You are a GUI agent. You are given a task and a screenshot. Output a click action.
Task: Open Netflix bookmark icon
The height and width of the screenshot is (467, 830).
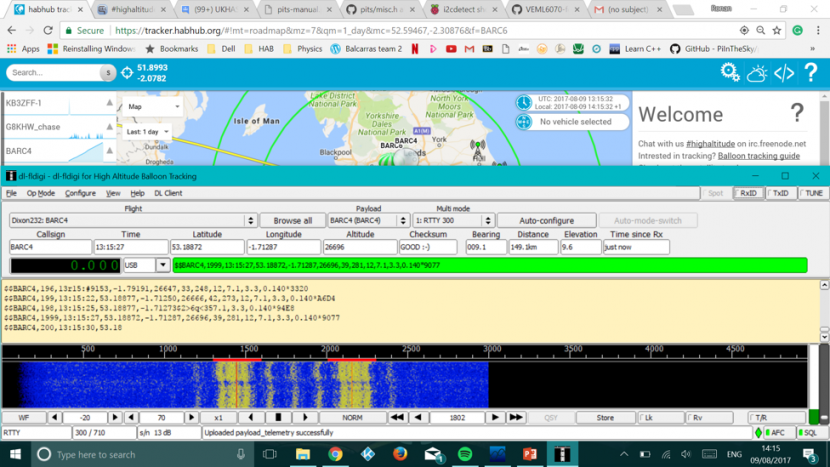click(x=414, y=49)
